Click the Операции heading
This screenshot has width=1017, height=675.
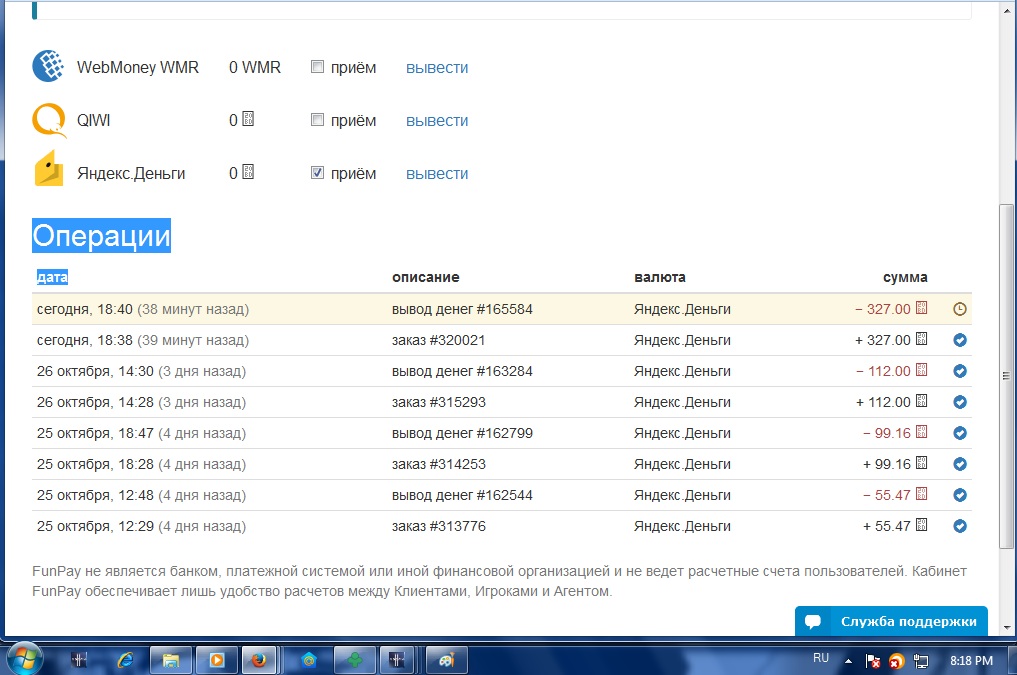[101, 235]
